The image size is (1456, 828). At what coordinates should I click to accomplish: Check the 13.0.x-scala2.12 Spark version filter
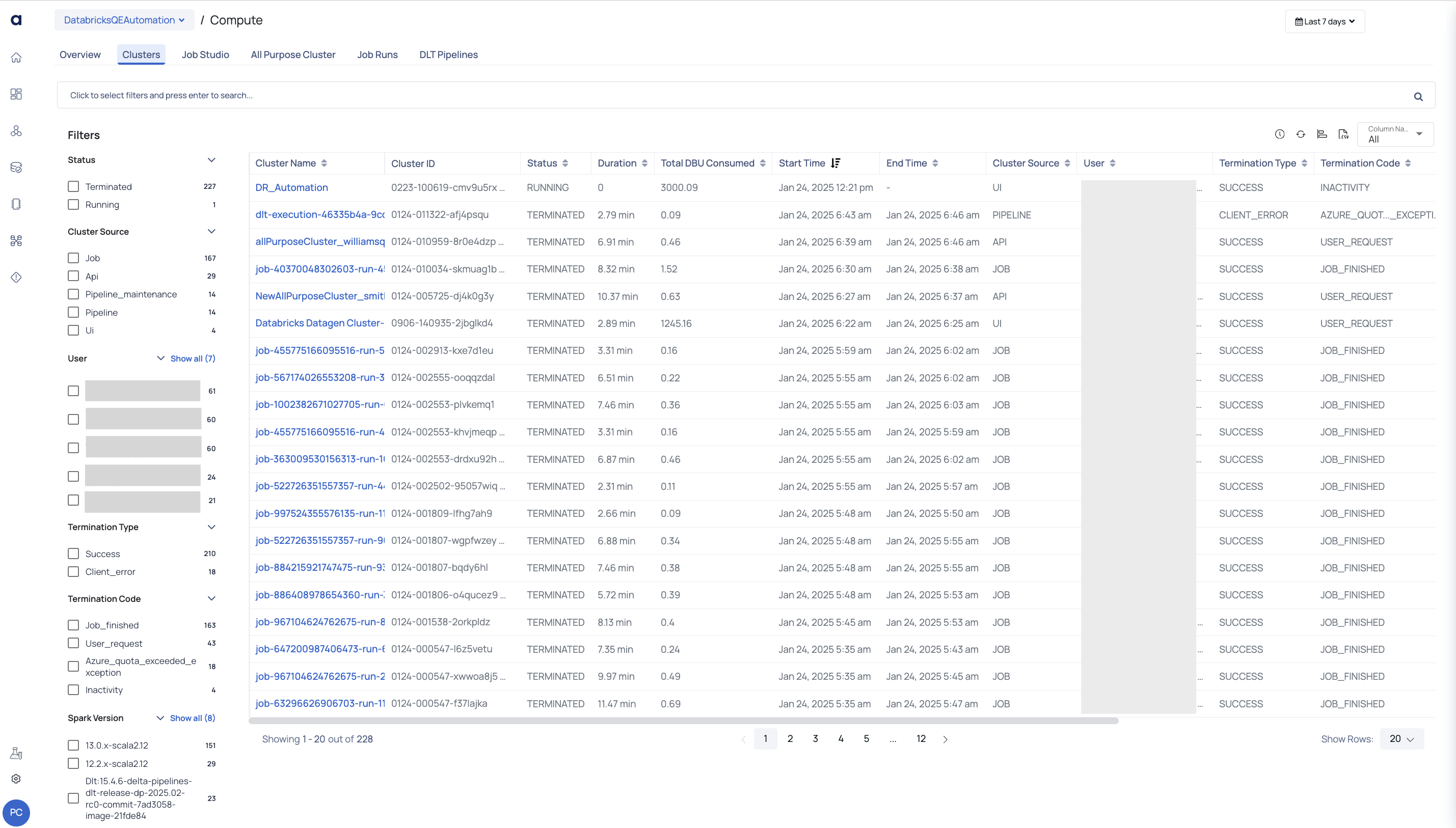(73, 745)
